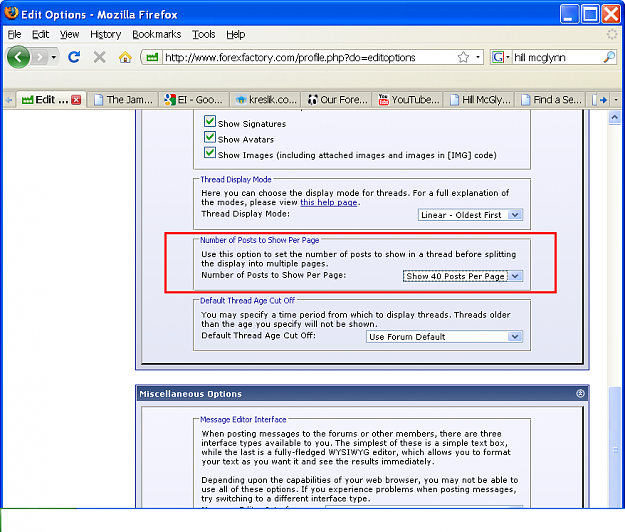This screenshot has height=532, width=625.
Task: Maximize the Firefox window
Action: coord(590,14)
